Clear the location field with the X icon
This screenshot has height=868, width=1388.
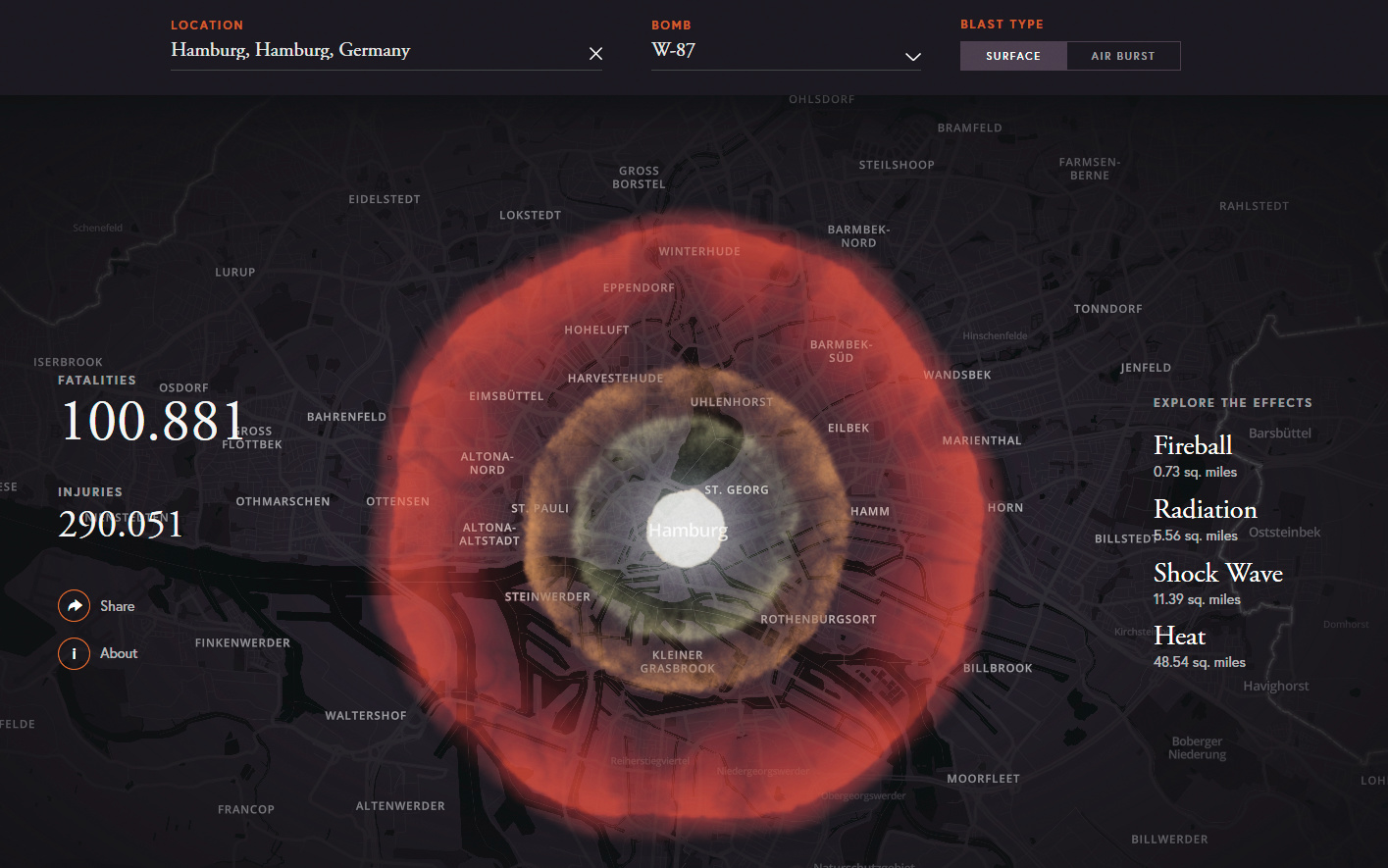[595, 54]
